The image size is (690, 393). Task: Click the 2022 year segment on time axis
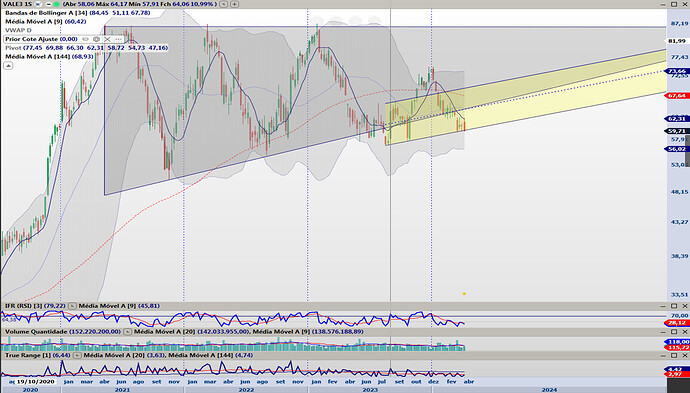[246, 389]
